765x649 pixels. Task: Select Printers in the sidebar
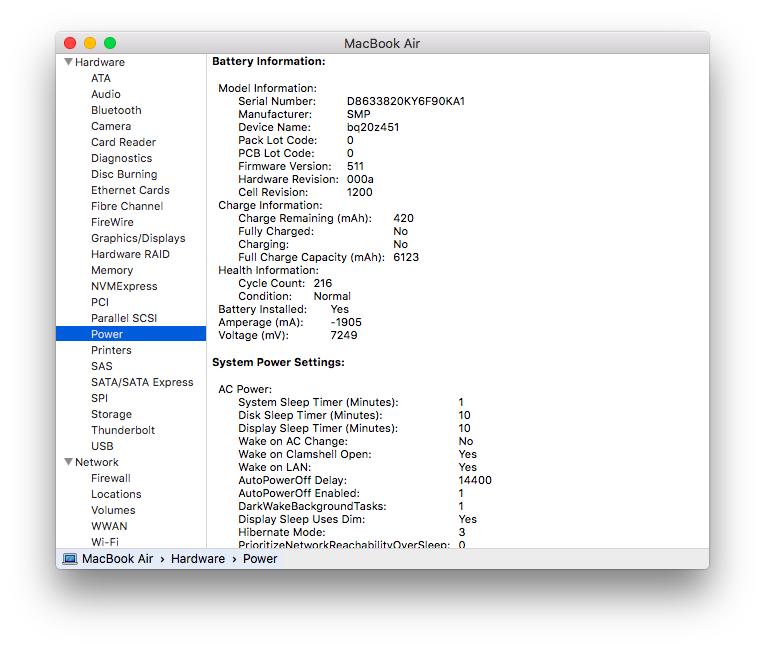[x=111, y=350]
